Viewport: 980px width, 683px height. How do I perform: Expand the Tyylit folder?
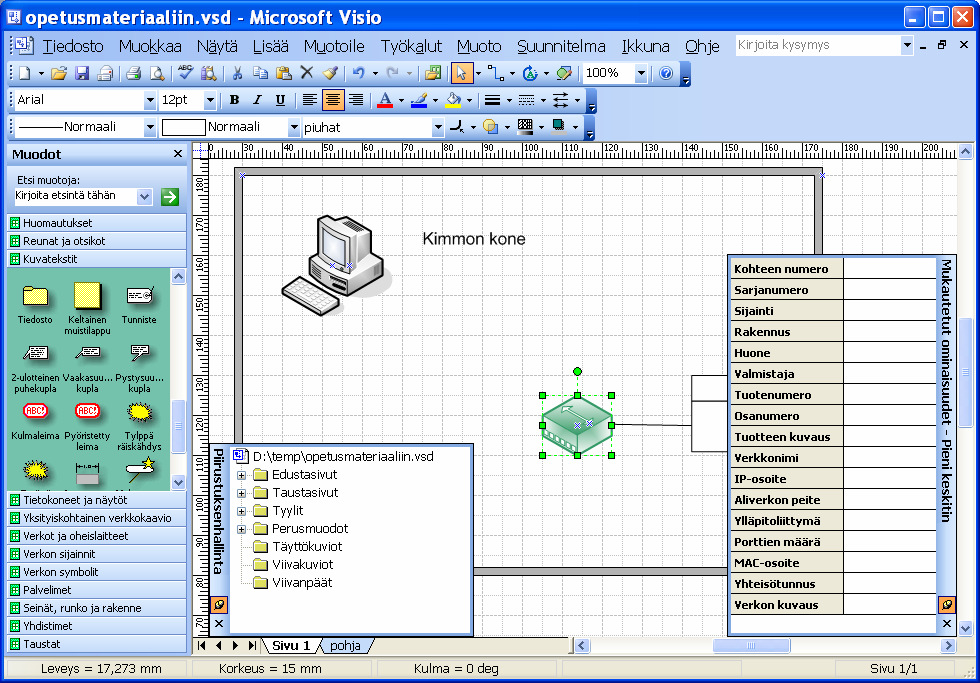pos(241,512)
